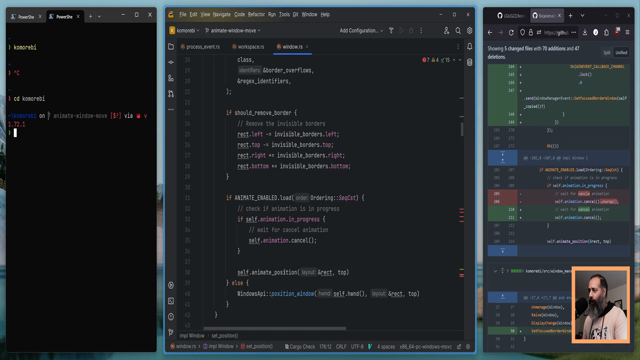640x360 pixels.
Task: Select the Unified diff view on GitHub
Action: tap(621, 52)
